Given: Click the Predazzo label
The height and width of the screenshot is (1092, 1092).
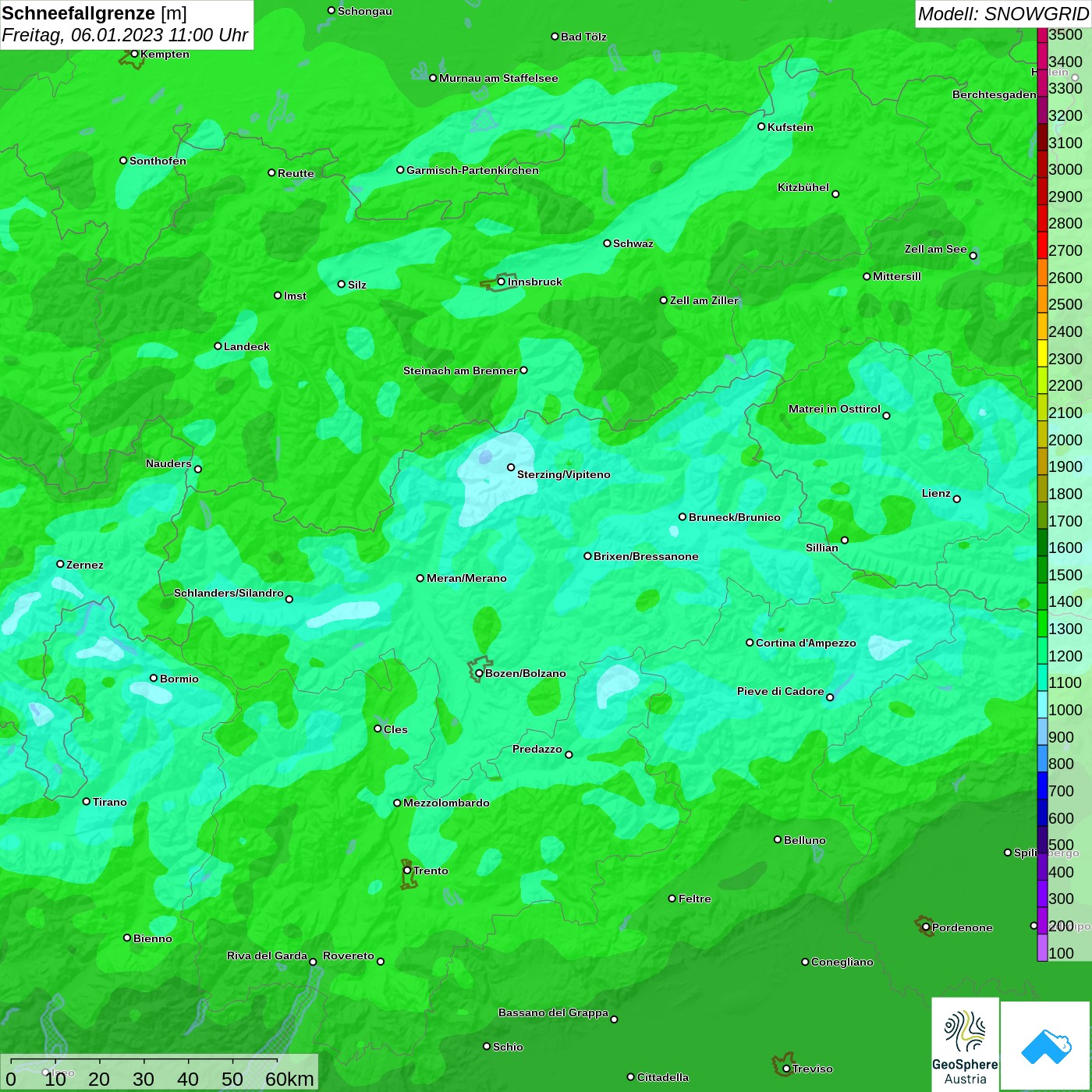Looking at the screenshot, I should pos(537,749).
